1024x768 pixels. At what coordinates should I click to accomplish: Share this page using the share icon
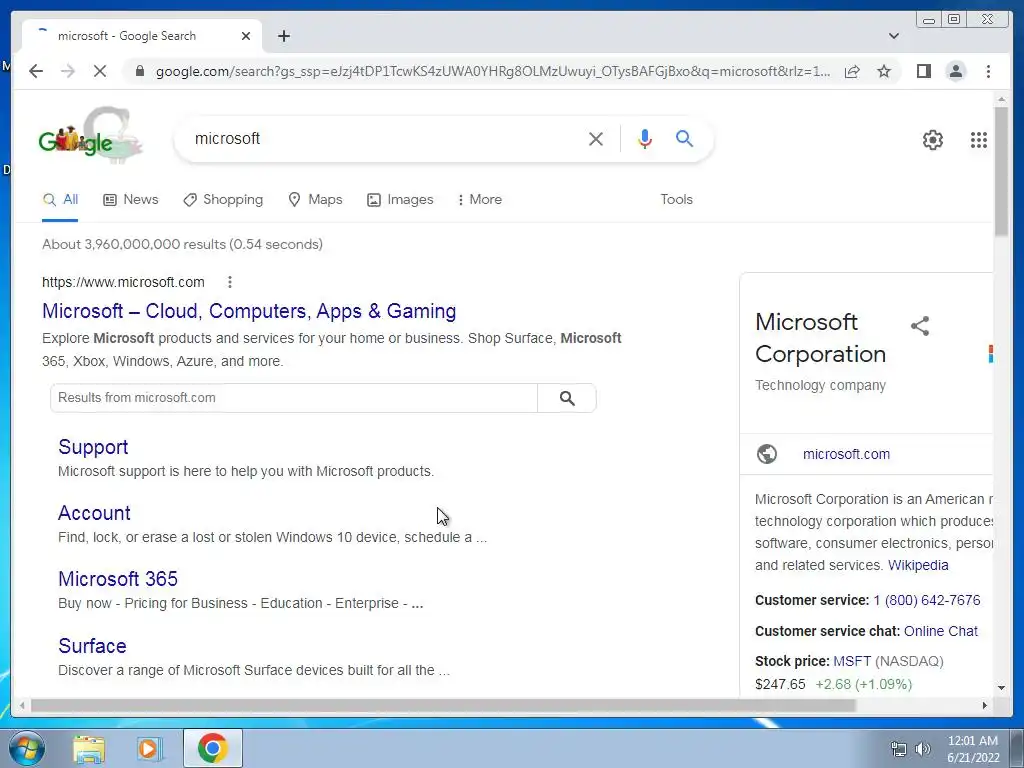click(852, 71)
